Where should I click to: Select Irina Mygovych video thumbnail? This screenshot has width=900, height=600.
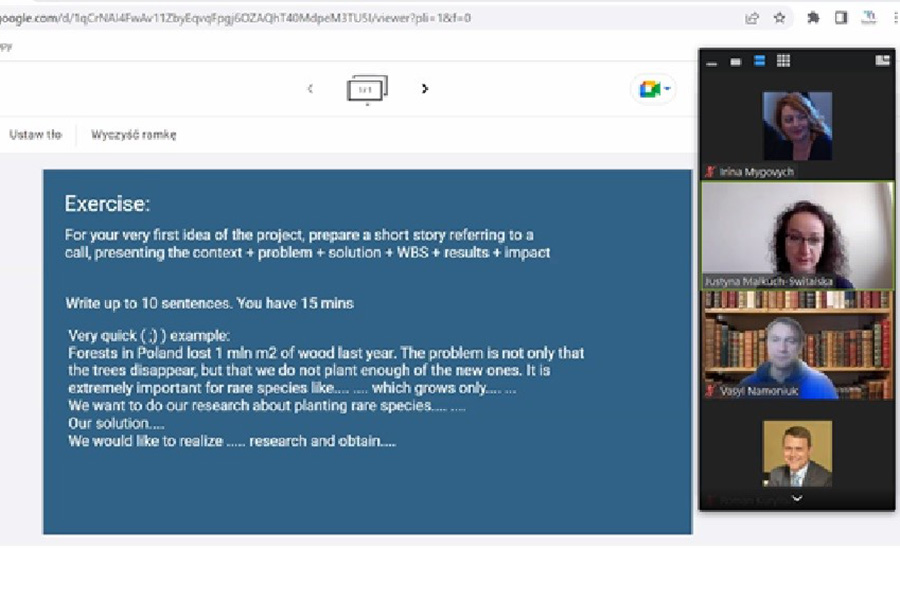point(797,126)
